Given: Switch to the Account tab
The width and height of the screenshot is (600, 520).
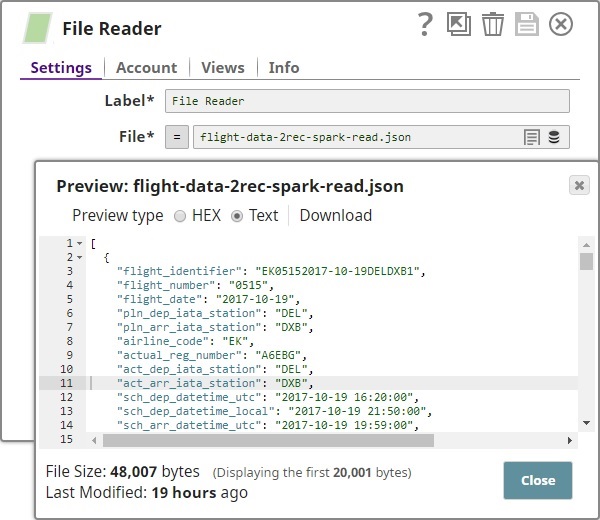Looking at the screenshot, I should [x=146, y=68].
